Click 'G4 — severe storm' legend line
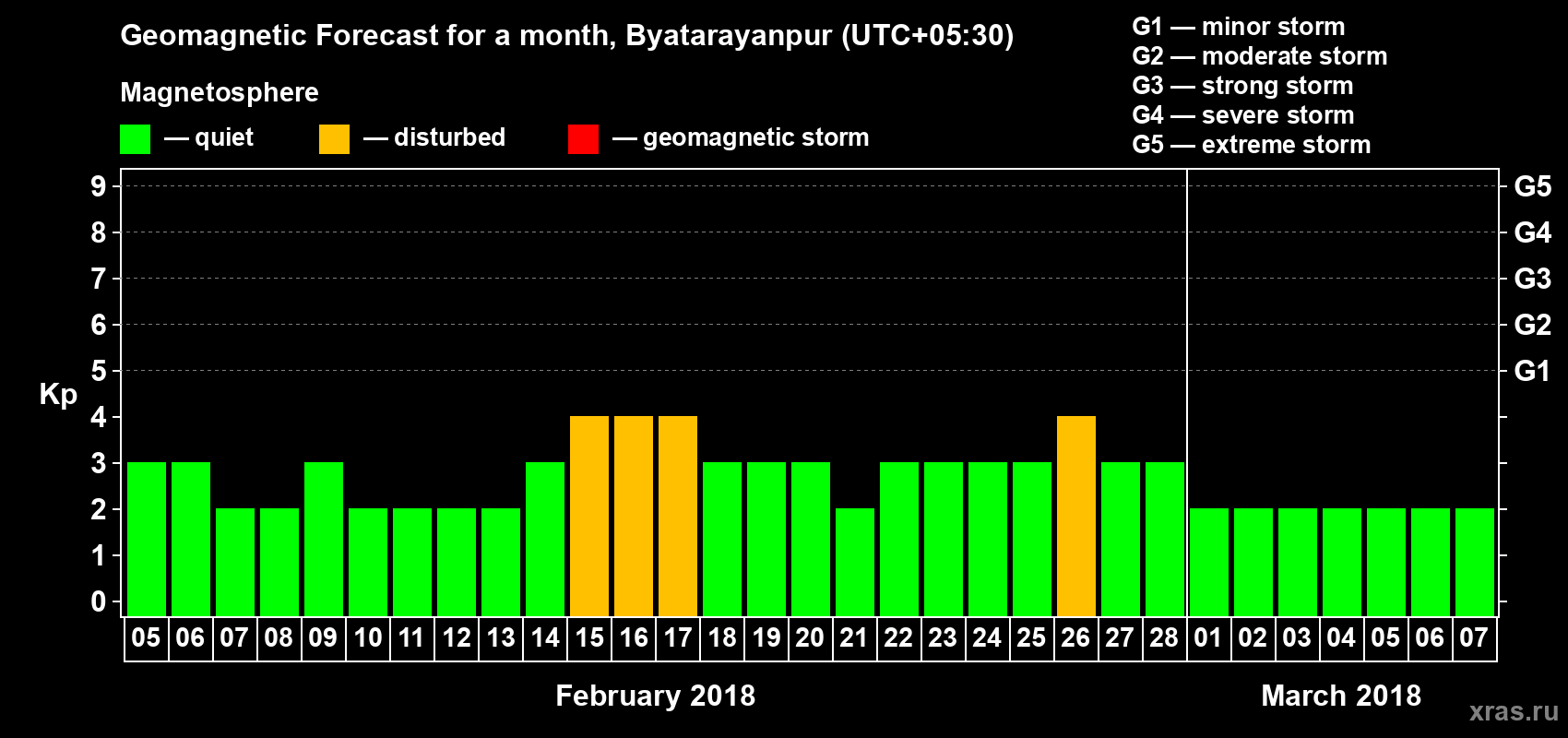 1243,115
